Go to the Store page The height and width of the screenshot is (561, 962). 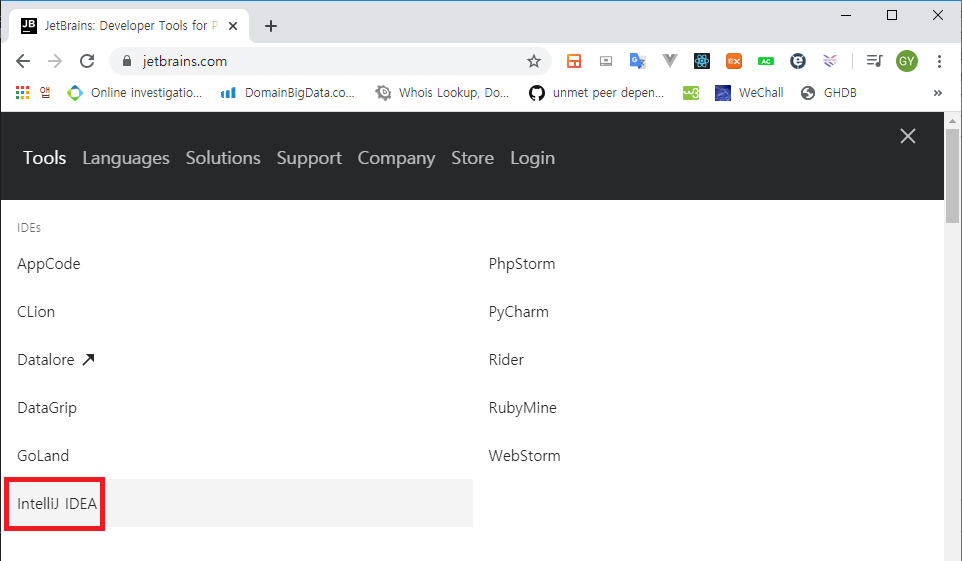[x=472, y=158]
